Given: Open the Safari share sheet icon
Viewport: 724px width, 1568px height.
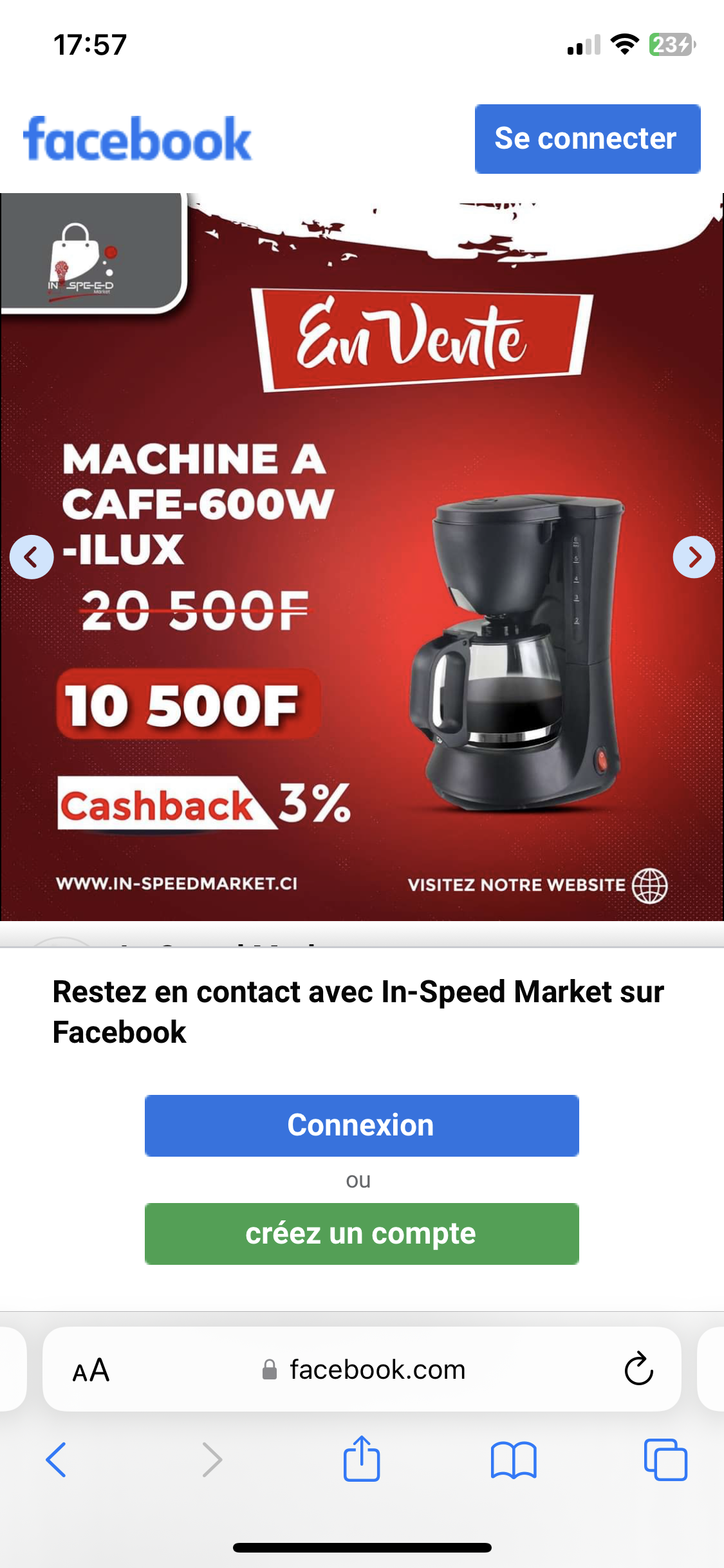Looking at the screenshot, I should [x=362, y=1458].
